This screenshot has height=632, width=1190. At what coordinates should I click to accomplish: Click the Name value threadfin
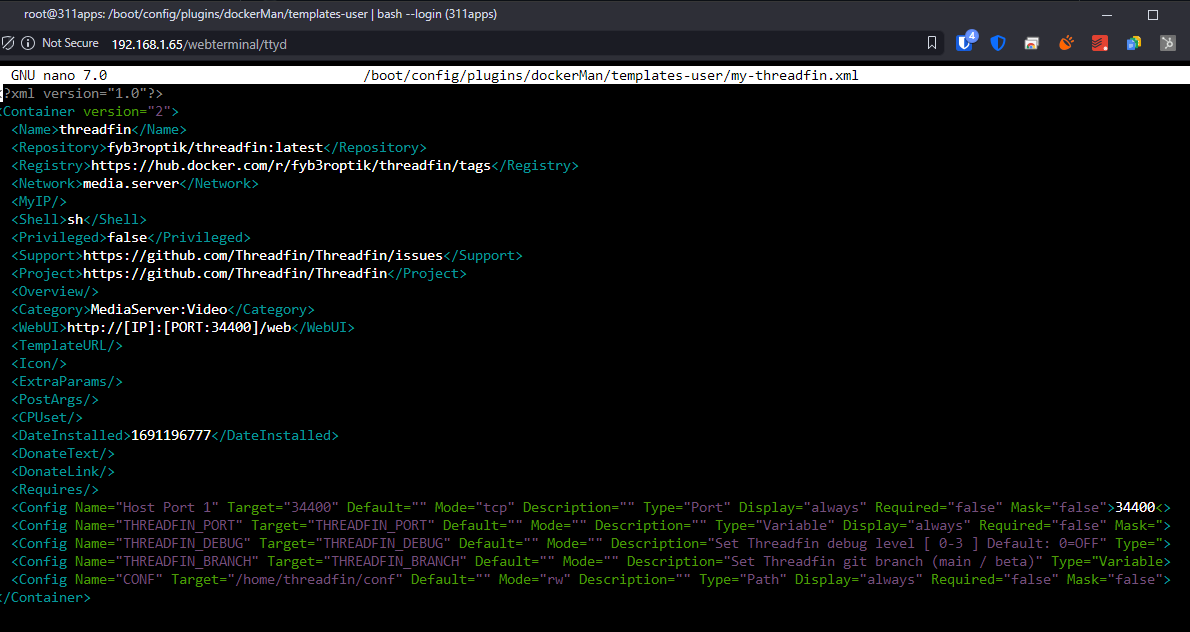coord(95,130)
